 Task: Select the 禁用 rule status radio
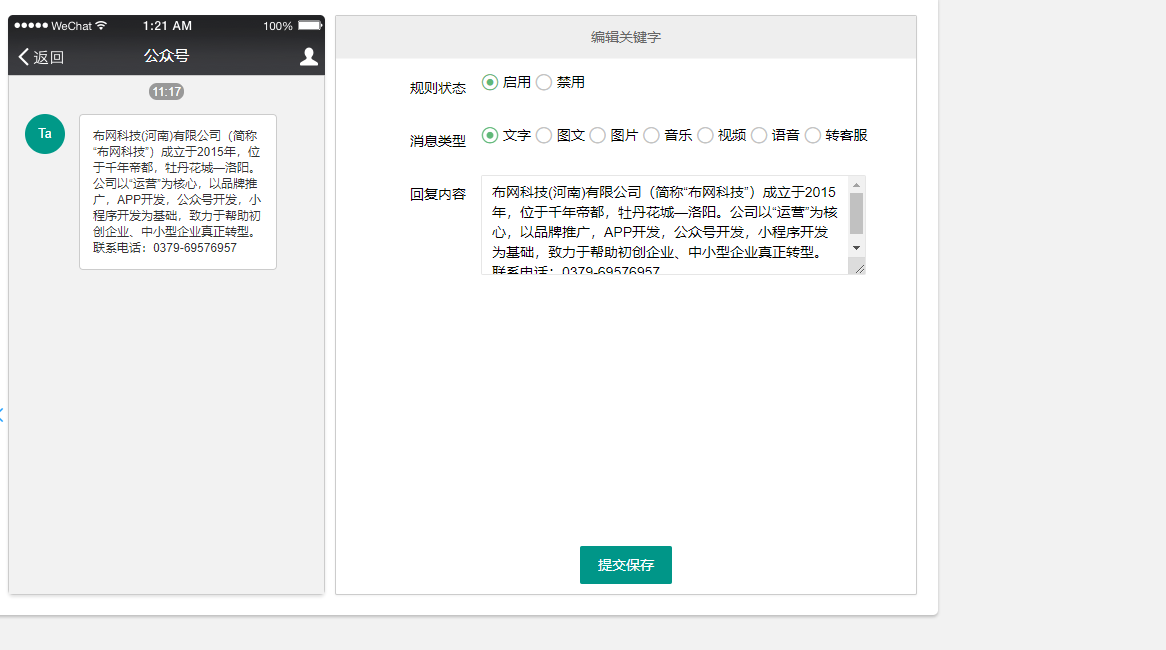tap(544, 82)
